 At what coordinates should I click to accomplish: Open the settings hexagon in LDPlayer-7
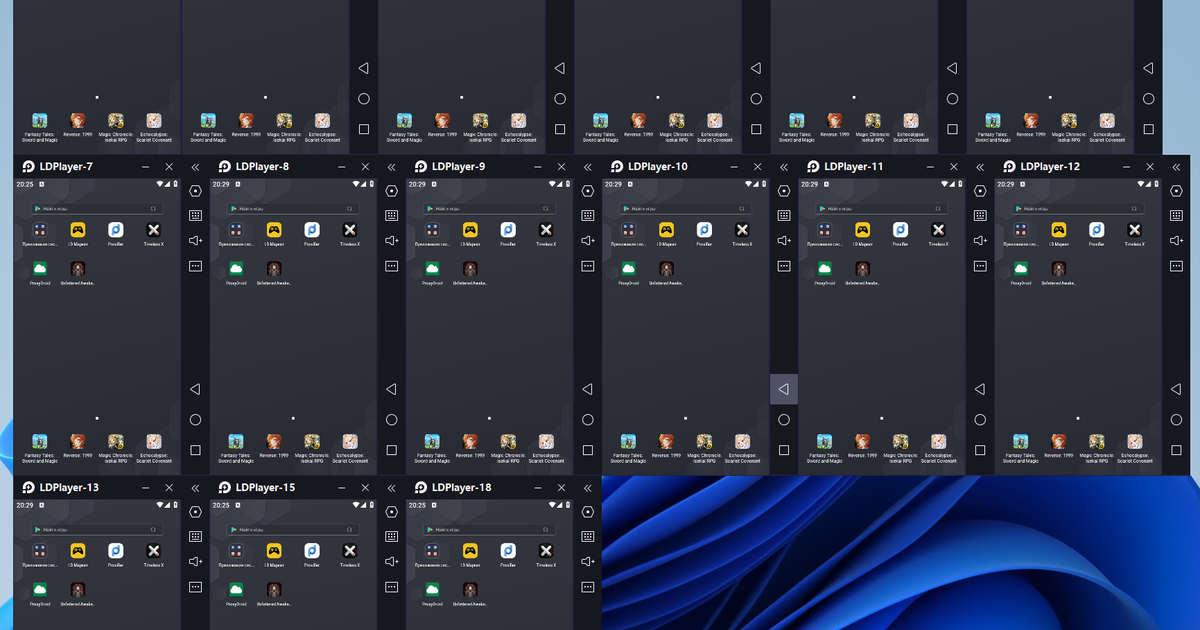pyautogui.click(x=195, y=191)
